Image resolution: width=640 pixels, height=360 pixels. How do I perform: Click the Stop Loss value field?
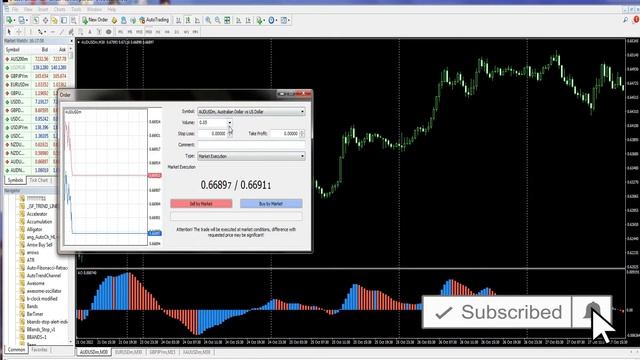[x=212, y=133]
